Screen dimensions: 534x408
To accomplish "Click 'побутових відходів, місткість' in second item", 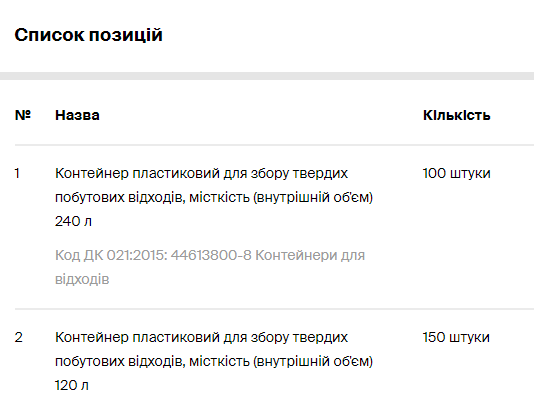I will click(x=152, y=361).
